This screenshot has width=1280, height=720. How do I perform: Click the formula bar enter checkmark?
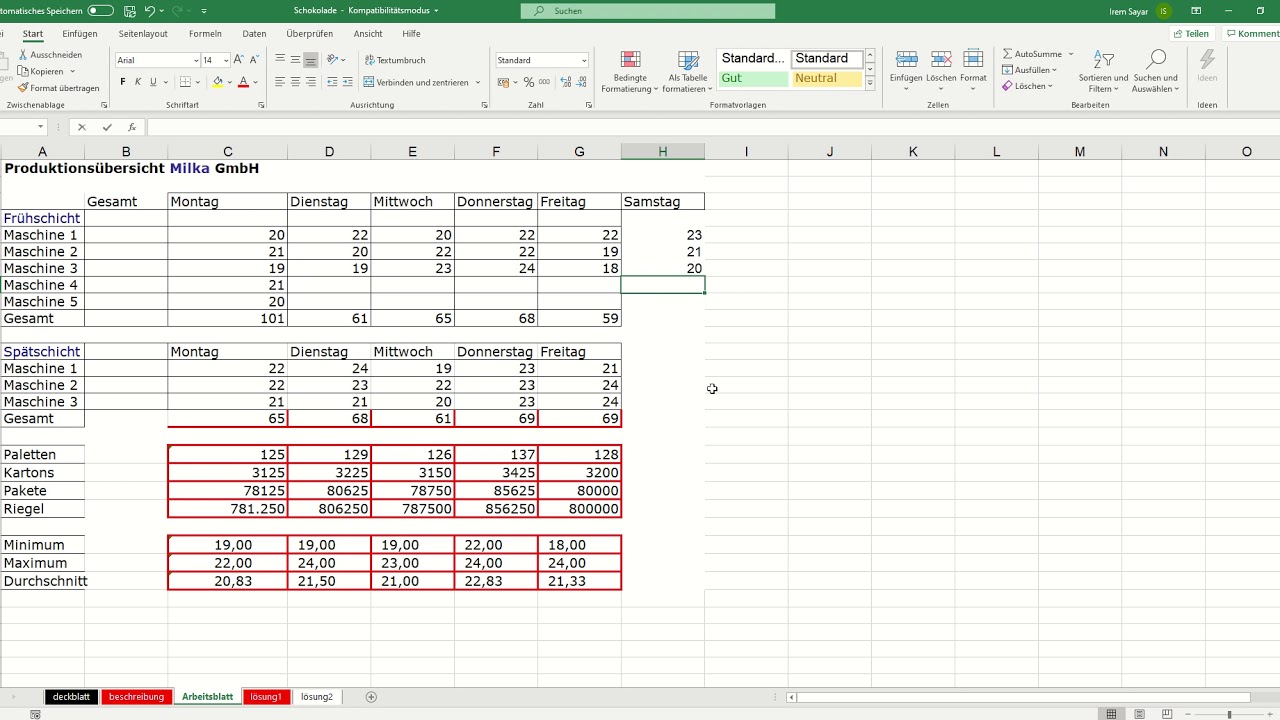[106, 127]
